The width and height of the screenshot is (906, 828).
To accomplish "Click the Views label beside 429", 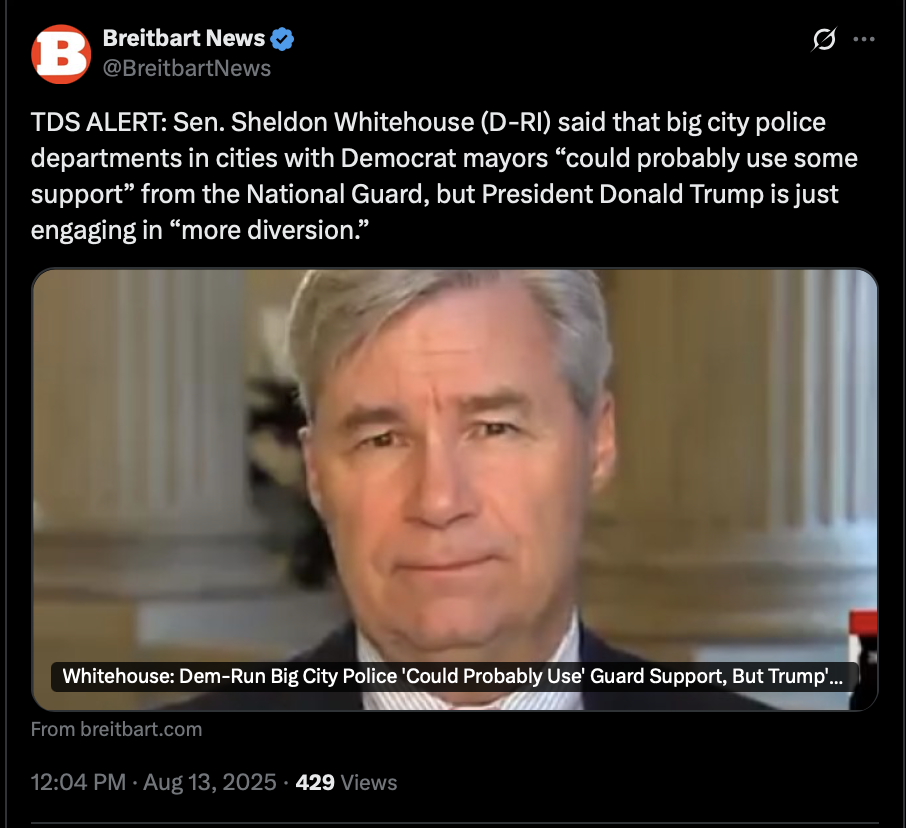I will 369,782.
